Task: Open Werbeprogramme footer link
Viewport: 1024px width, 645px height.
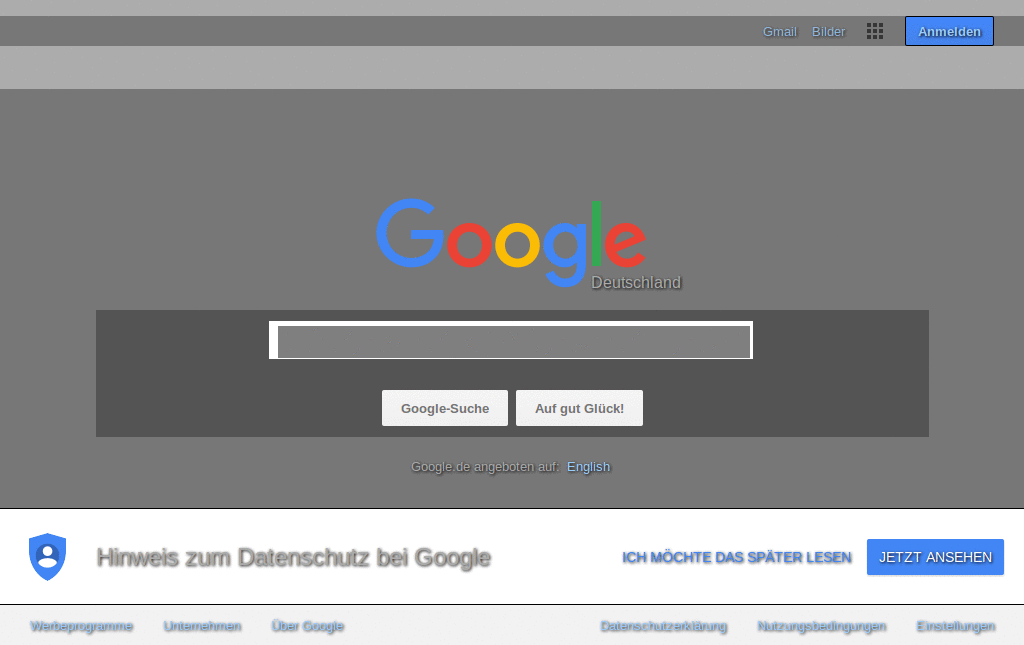Action: [x=82, y=626]
